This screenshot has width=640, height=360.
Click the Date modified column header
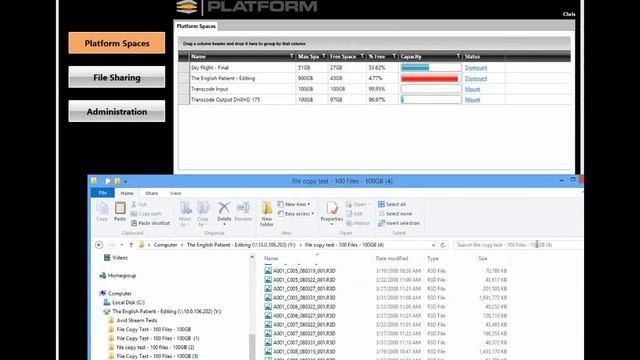392,258
